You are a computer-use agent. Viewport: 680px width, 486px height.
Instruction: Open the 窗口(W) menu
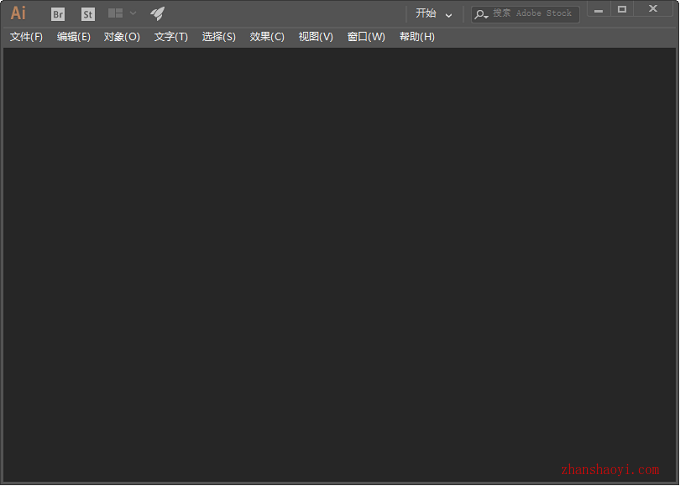366,37
